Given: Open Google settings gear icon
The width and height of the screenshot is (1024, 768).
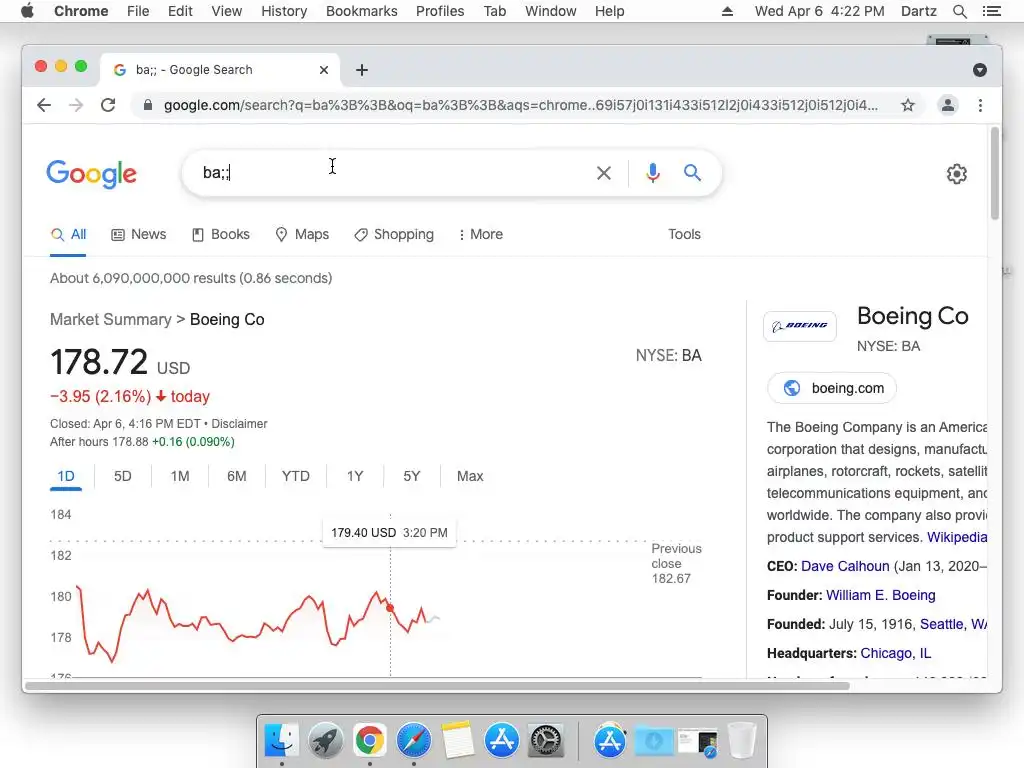Looking at the screenshot, I should point(957,174).
